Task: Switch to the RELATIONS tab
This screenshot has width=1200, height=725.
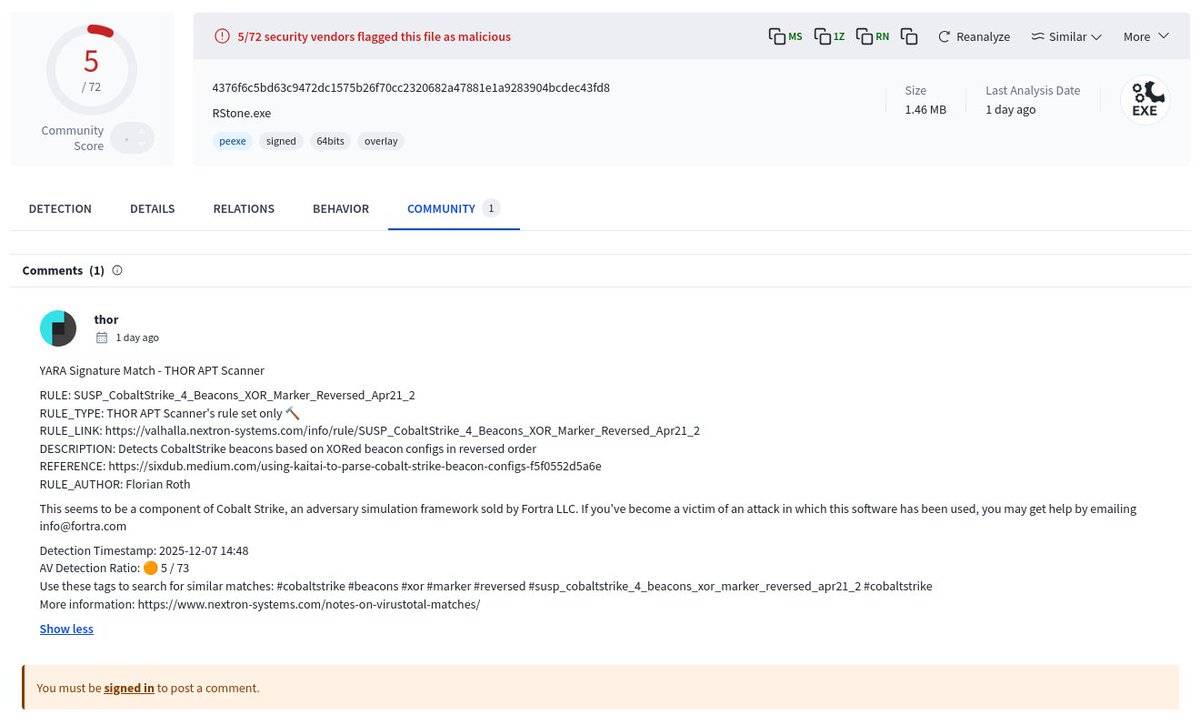Action: (x=243, y=208)
